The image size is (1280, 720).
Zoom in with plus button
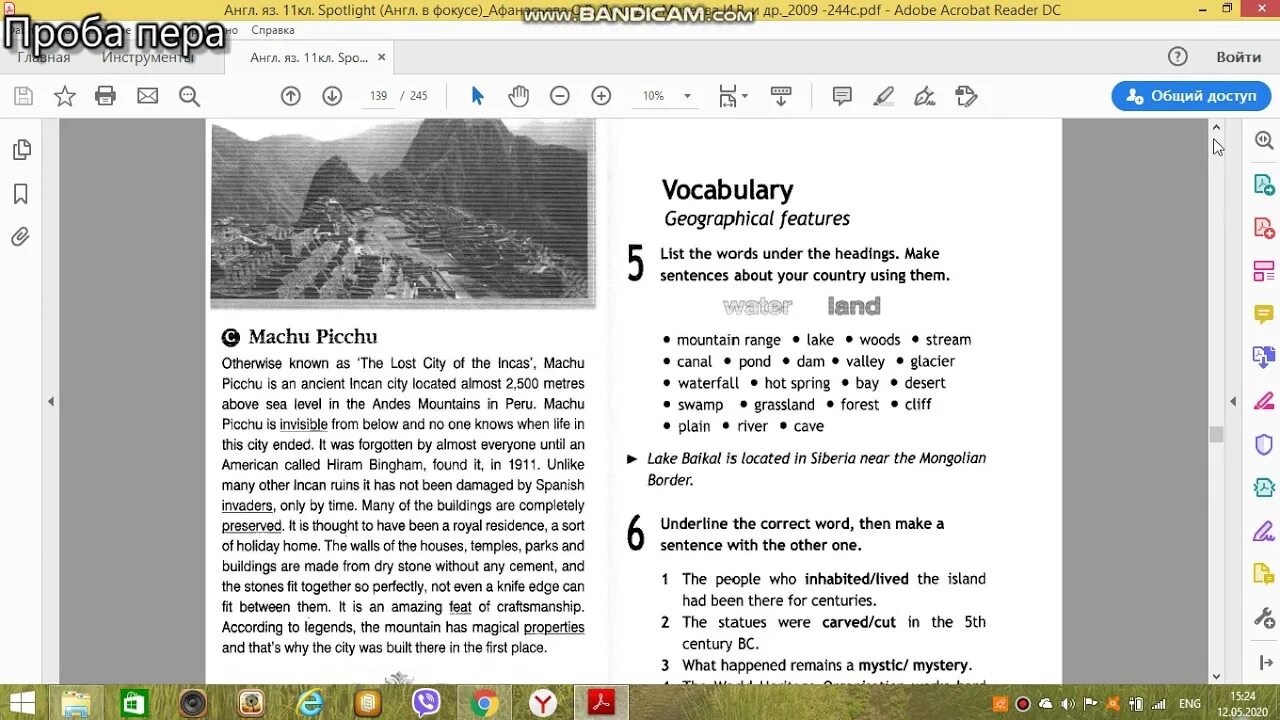tap(601, 96)
